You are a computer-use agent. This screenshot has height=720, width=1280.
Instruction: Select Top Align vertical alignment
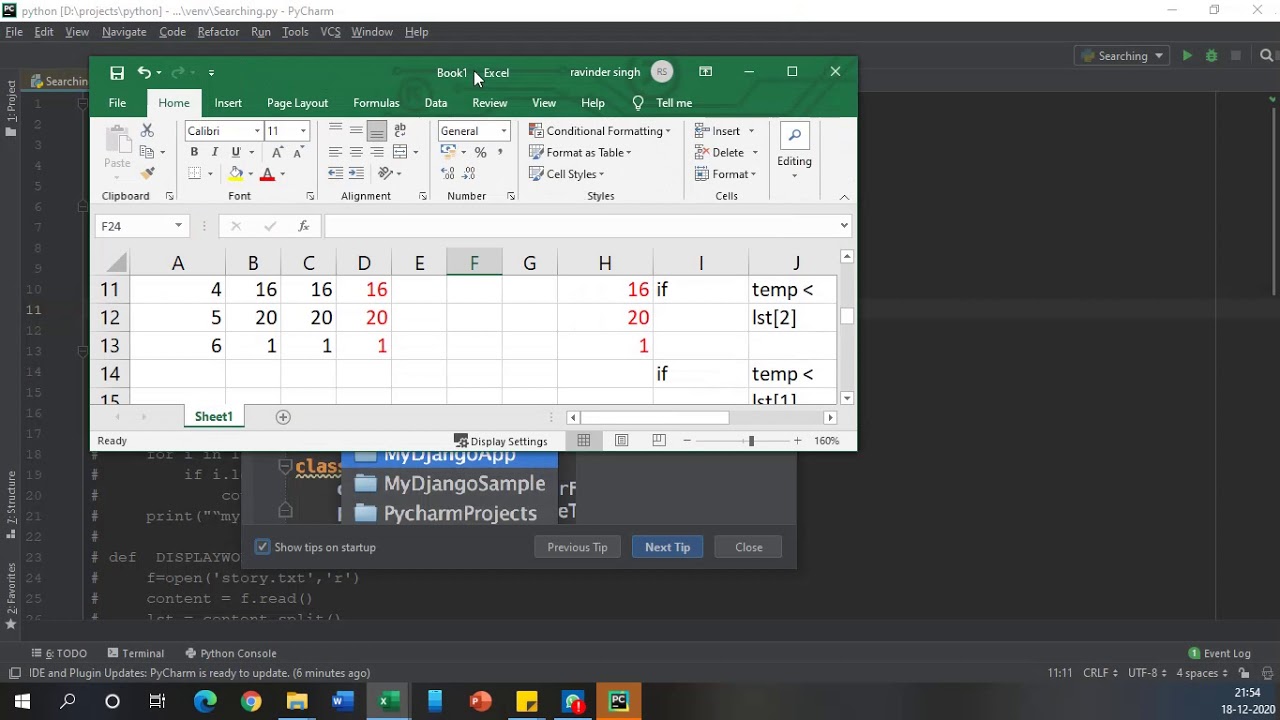click(x=335, y=130)
